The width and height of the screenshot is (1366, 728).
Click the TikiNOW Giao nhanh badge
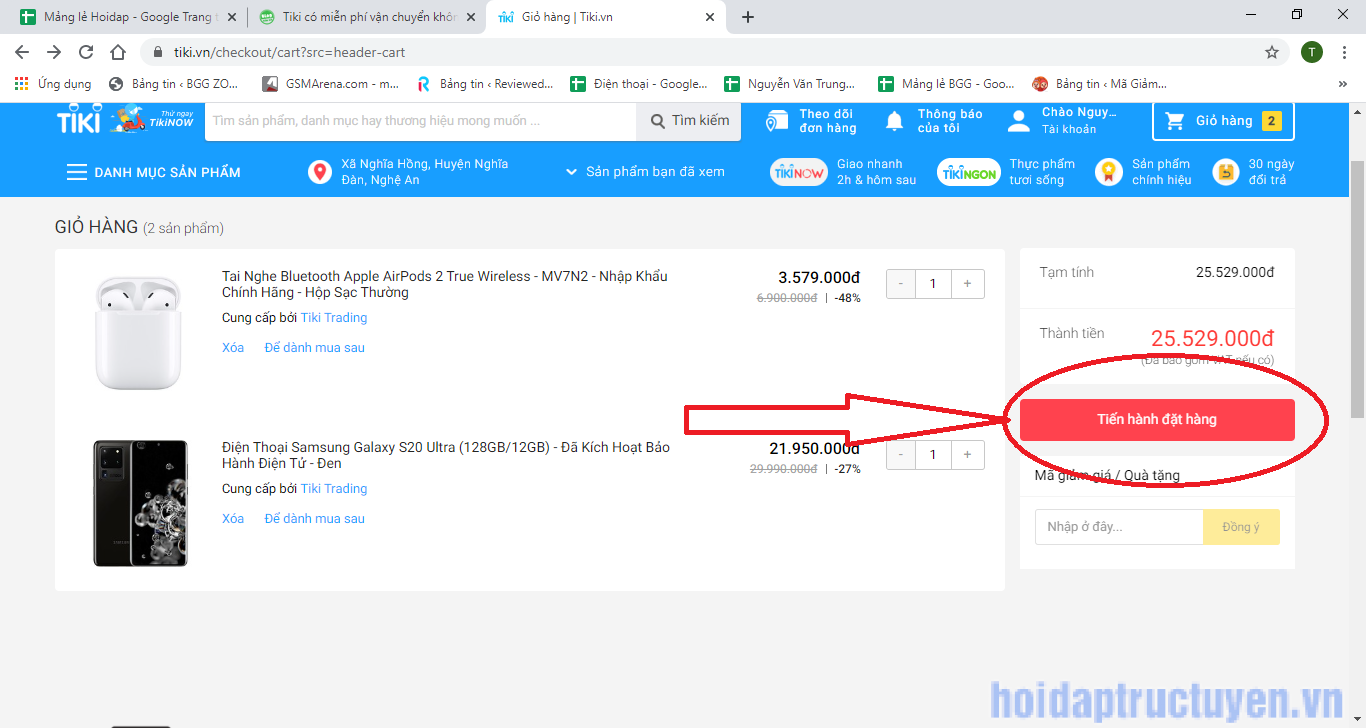tap(798, 172)
